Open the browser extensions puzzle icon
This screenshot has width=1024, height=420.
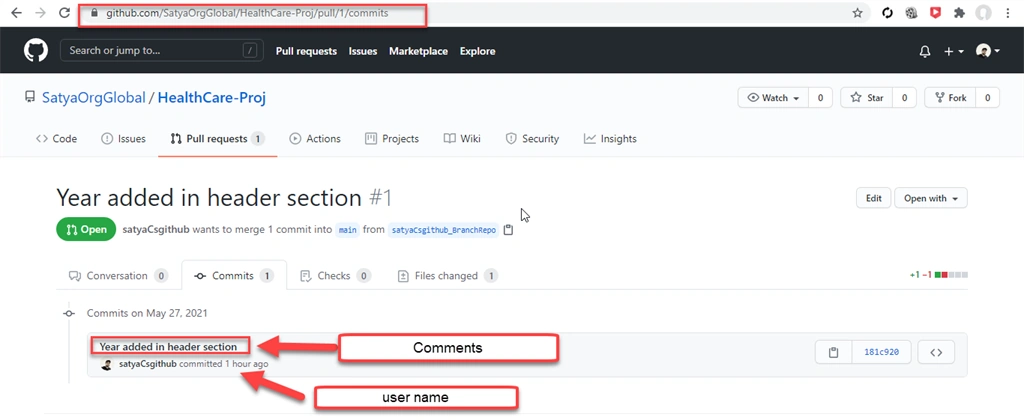(x=959, y=13)
